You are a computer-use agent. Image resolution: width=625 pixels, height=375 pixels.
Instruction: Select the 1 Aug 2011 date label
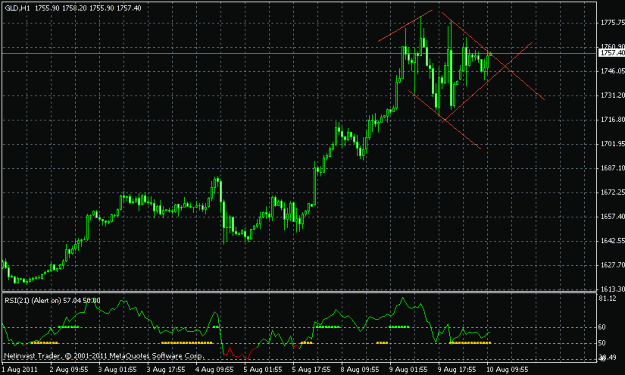tap(20, 369)
